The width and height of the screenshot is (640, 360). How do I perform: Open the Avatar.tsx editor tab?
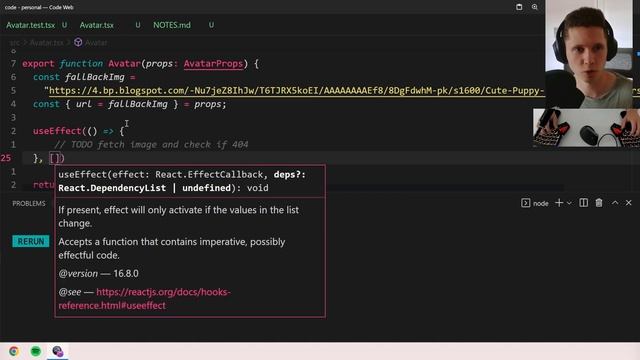click(x=97, y=25)
